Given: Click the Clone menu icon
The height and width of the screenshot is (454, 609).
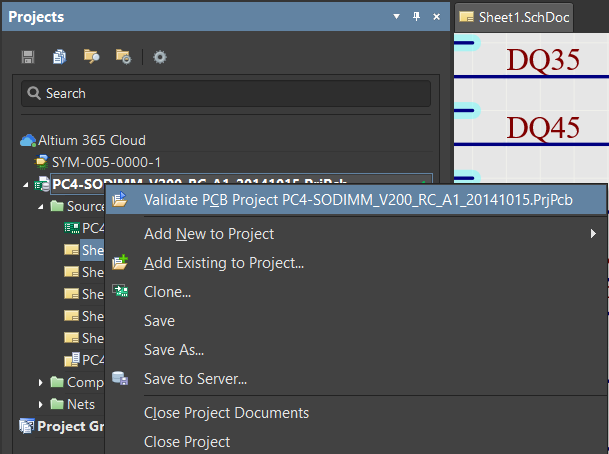Looking at the screenshot, I should (x=120, y=290).
